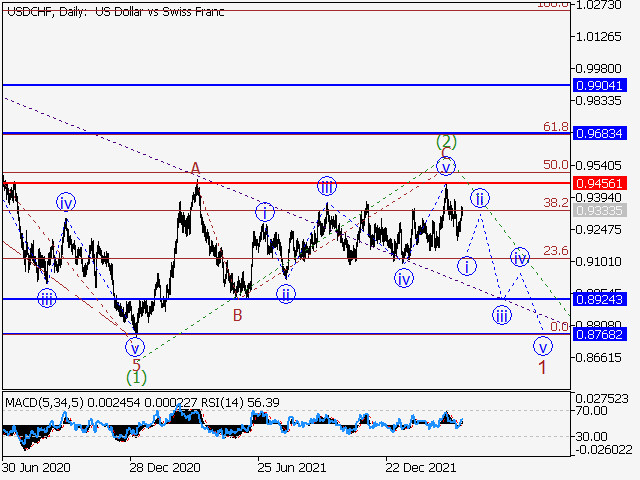
Task: Click the blue 0.99041 price label
Action: click(x=600, y=85)
